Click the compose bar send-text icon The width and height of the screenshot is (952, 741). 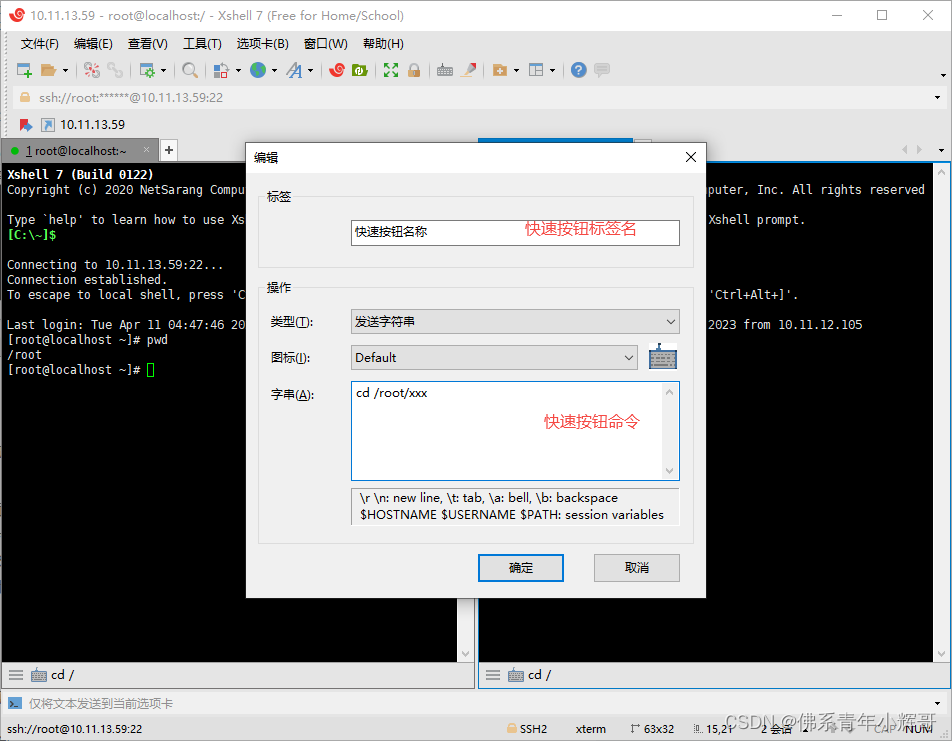pos(15,704)
